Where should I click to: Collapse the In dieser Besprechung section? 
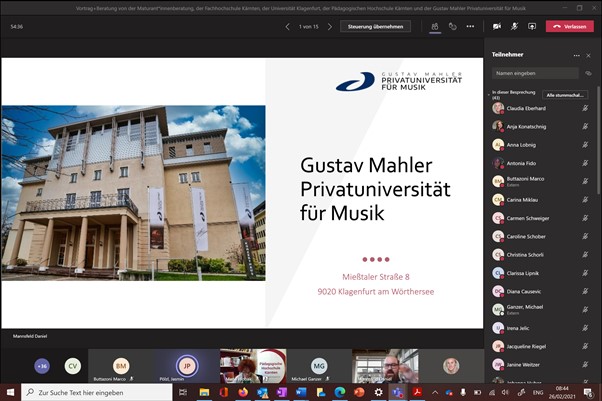(x=489, y=94)
